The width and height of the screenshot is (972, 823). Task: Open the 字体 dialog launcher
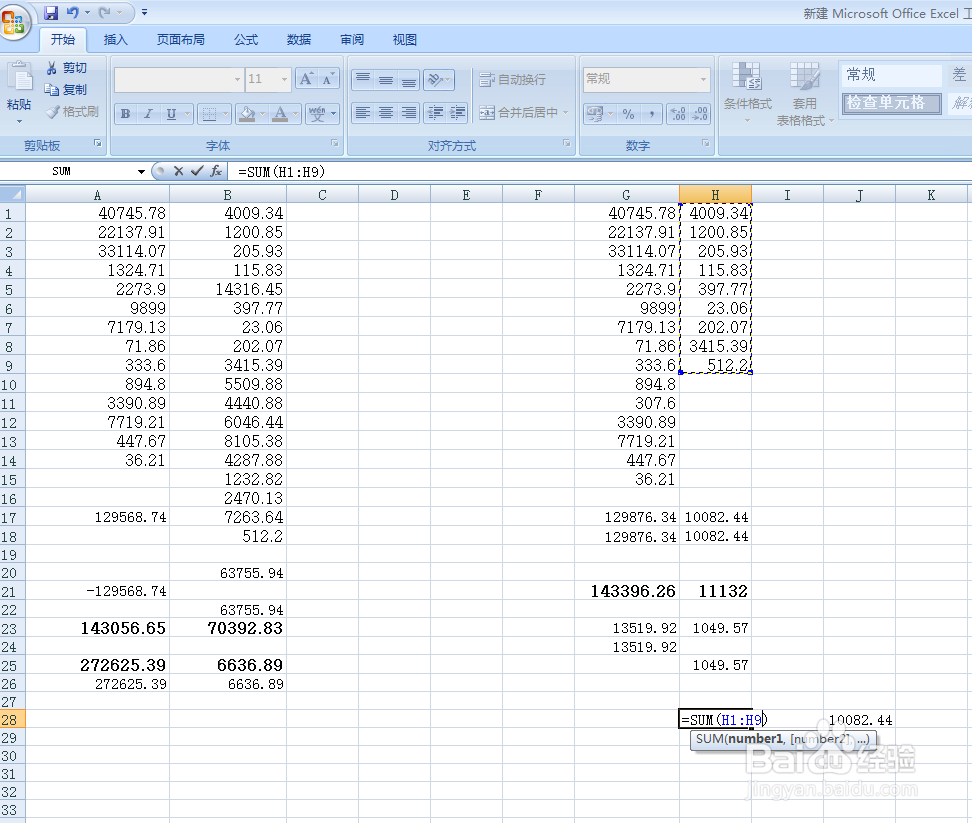335,143
